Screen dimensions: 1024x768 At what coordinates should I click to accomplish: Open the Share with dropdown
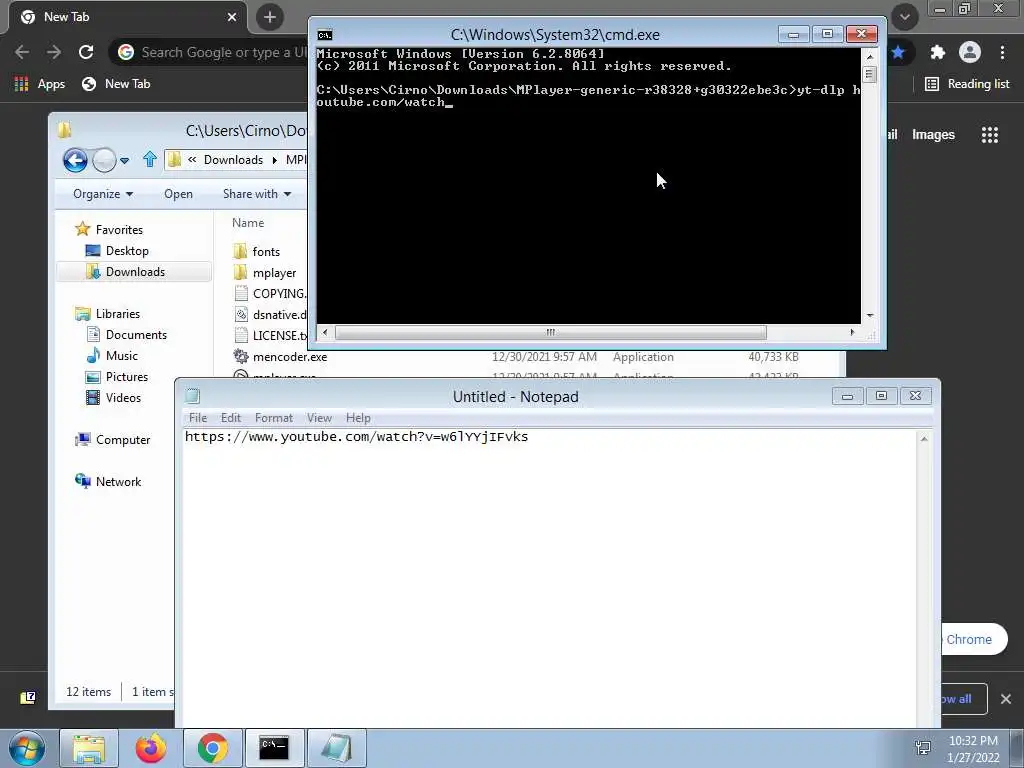257,194
